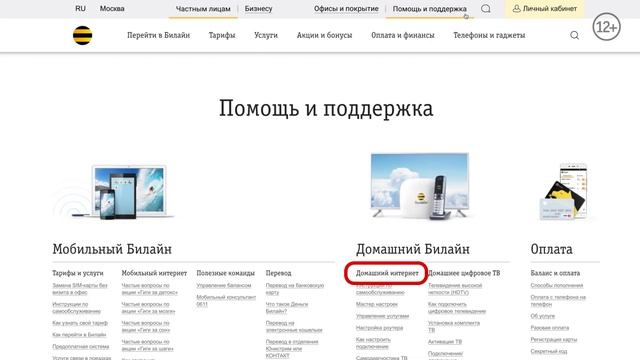Open Офисы и покрытие

click(x=346, y=9)
